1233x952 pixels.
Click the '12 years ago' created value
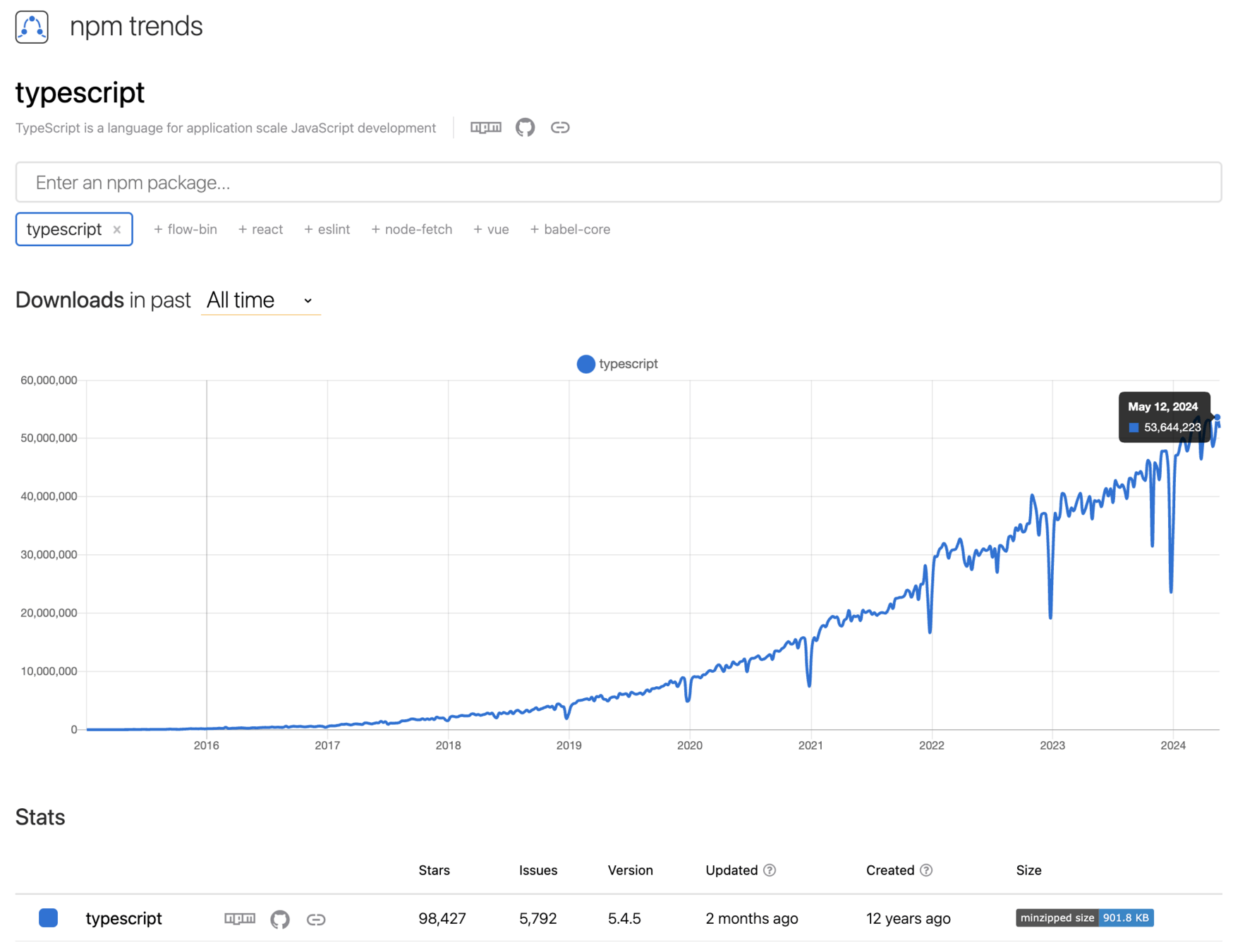click(x=909, y=918)
